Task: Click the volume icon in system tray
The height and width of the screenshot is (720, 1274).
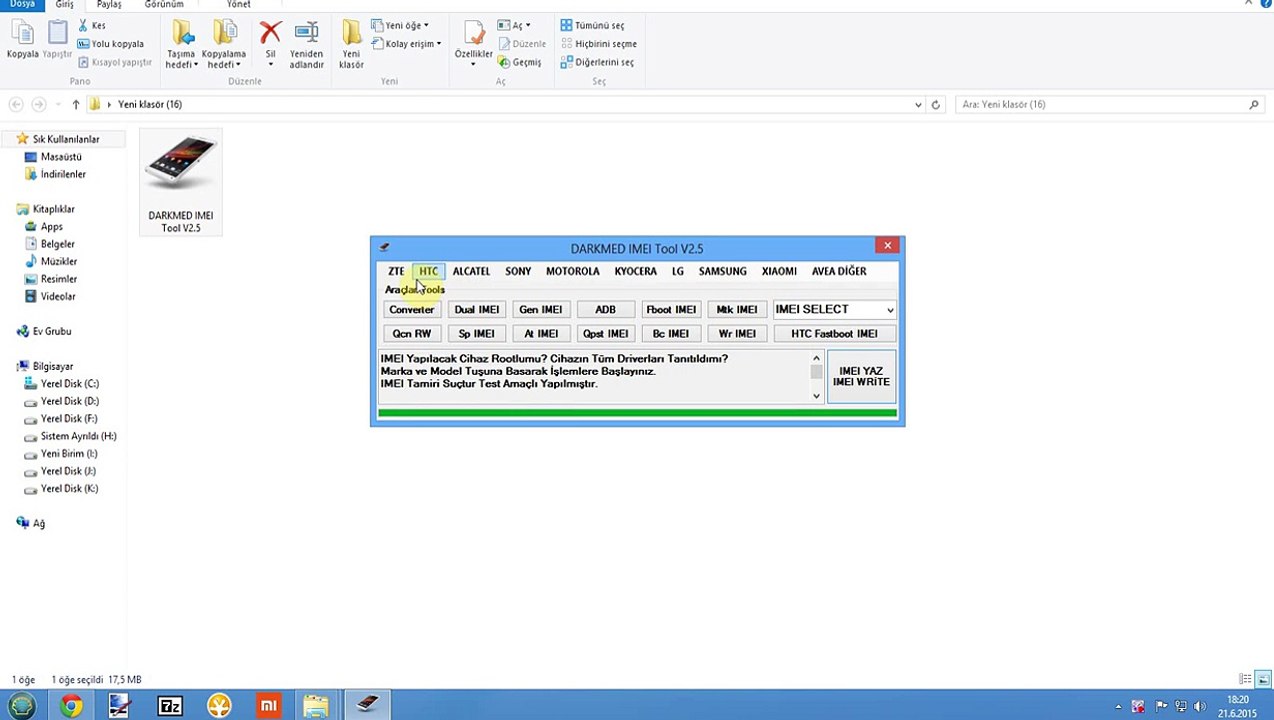Action: 1199,706
